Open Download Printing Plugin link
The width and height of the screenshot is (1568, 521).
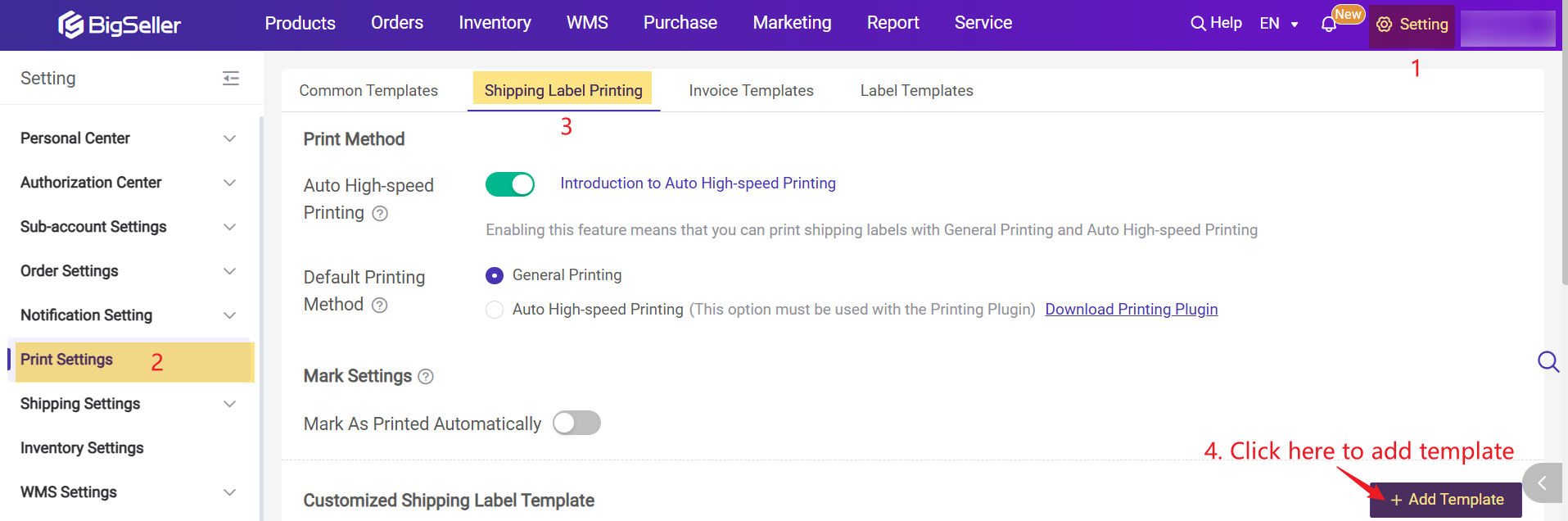tap(1132, 310)
